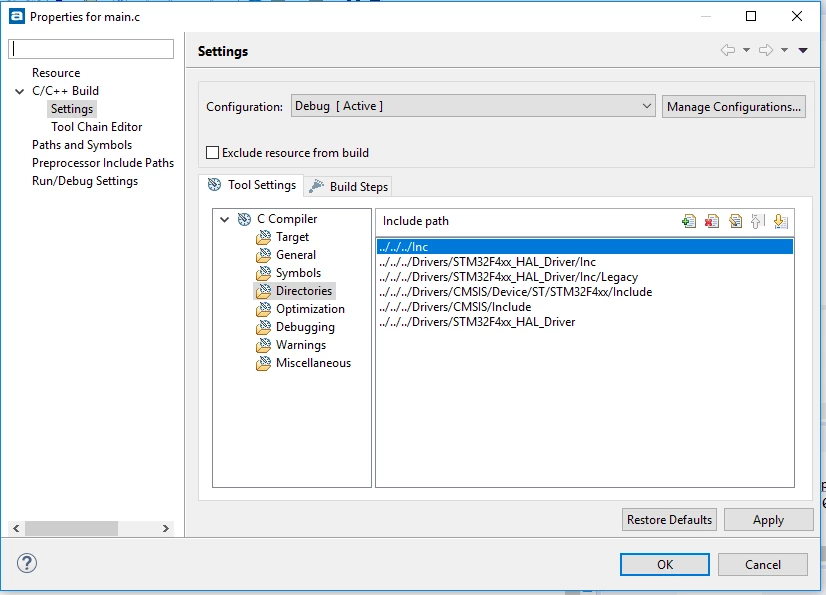Confirm with the OK button
Viewport: 826px width, 595px height.
(x=665, y=564)
